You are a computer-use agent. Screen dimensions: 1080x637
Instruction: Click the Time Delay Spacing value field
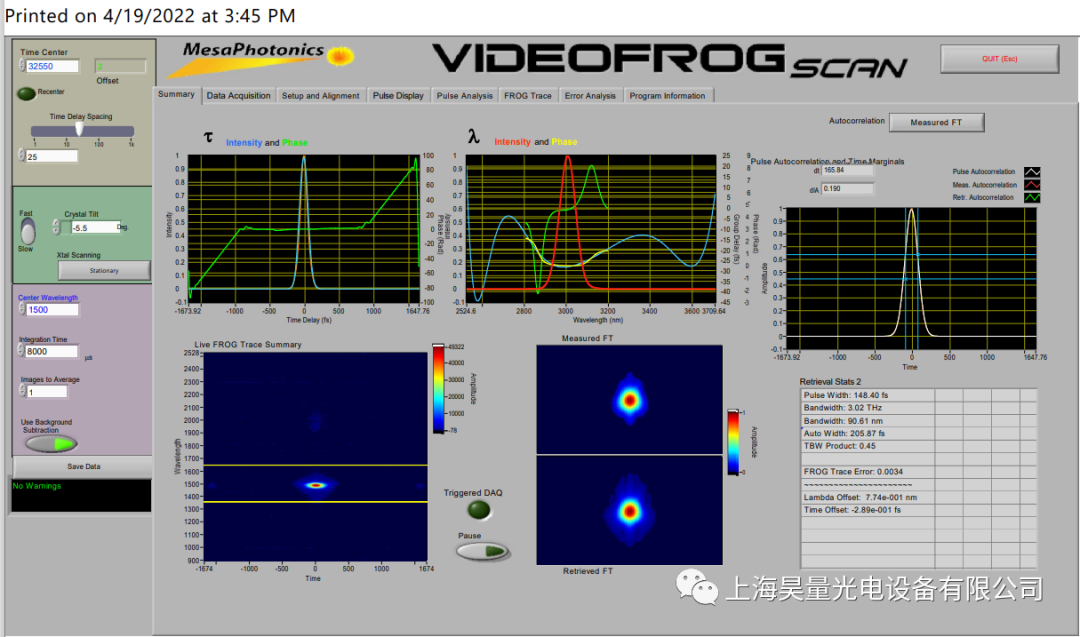52,156
